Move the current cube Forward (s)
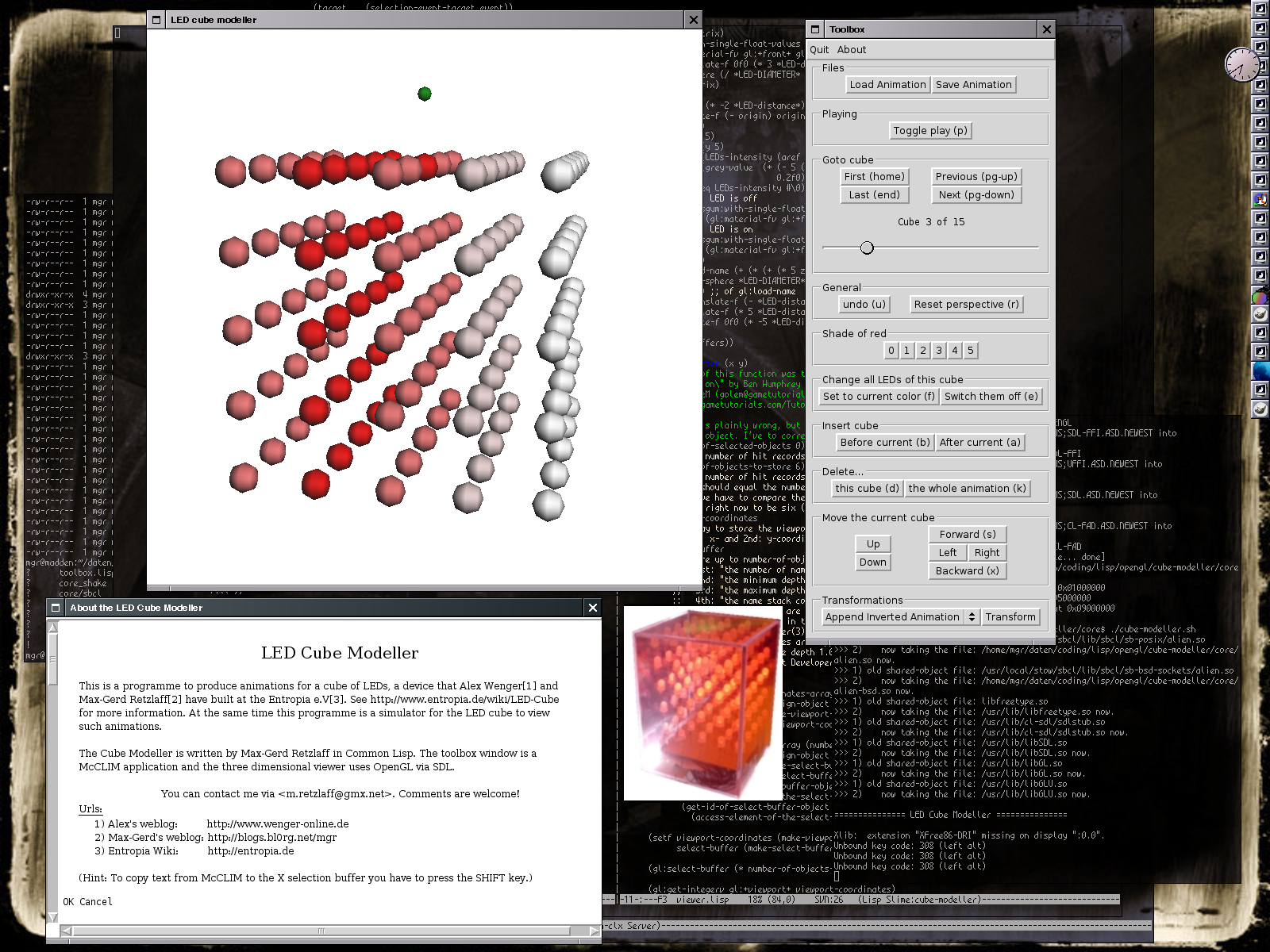 967,535
